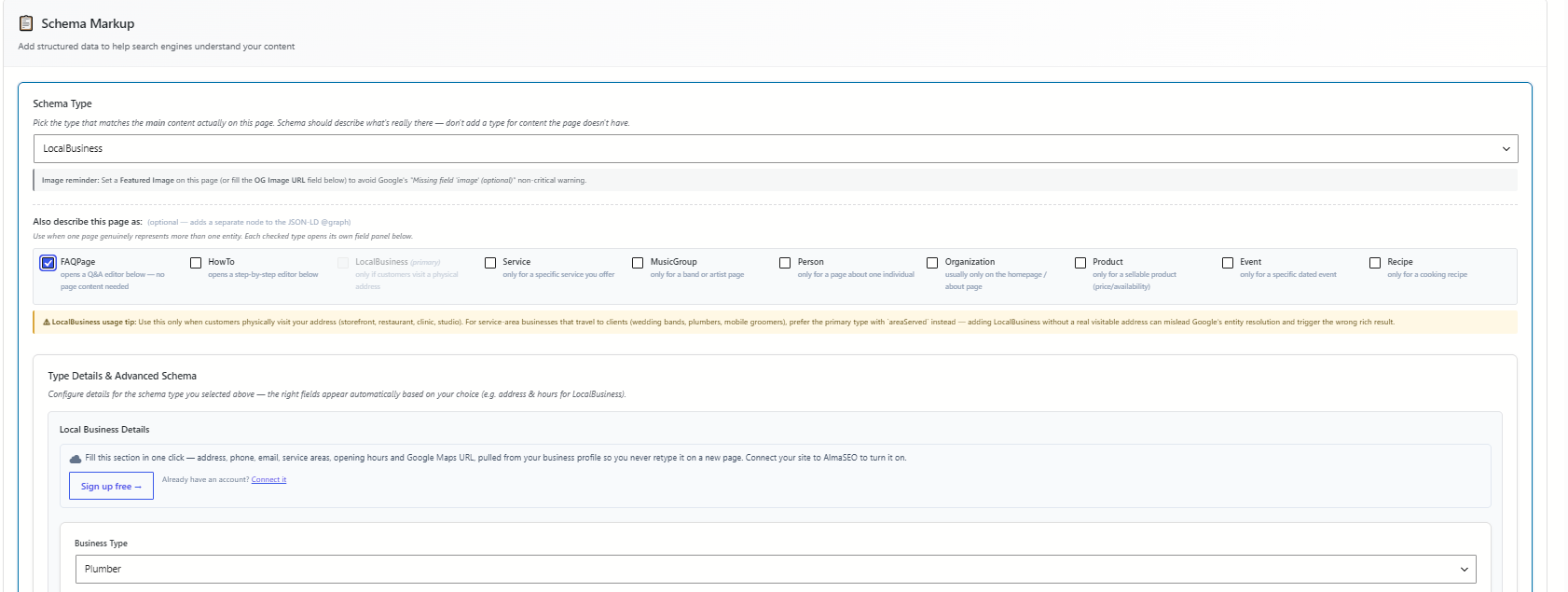Click the Local Business Details heading

[x=105, y=430]
